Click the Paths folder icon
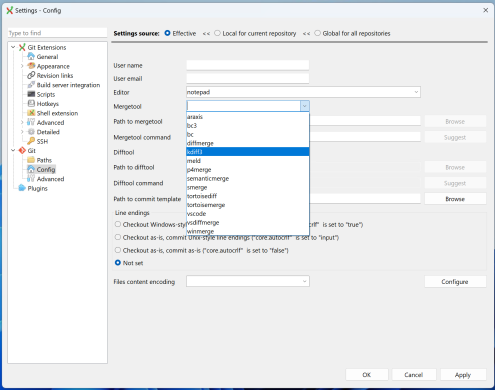The image size is (495, 390). (x=31, y=160)
